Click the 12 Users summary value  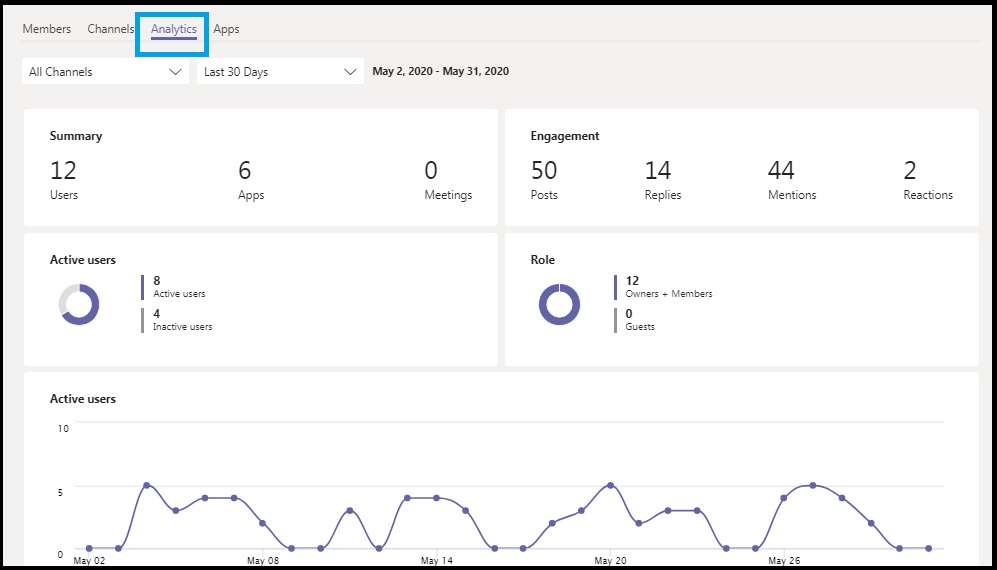tap(64, 180)
